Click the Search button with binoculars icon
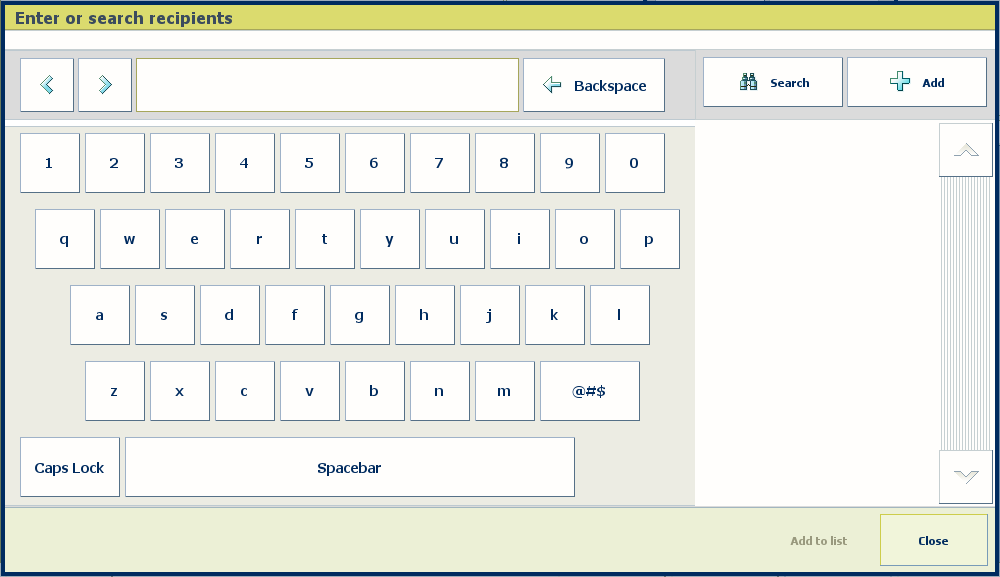1000x577 pixels. pos(772,82)
